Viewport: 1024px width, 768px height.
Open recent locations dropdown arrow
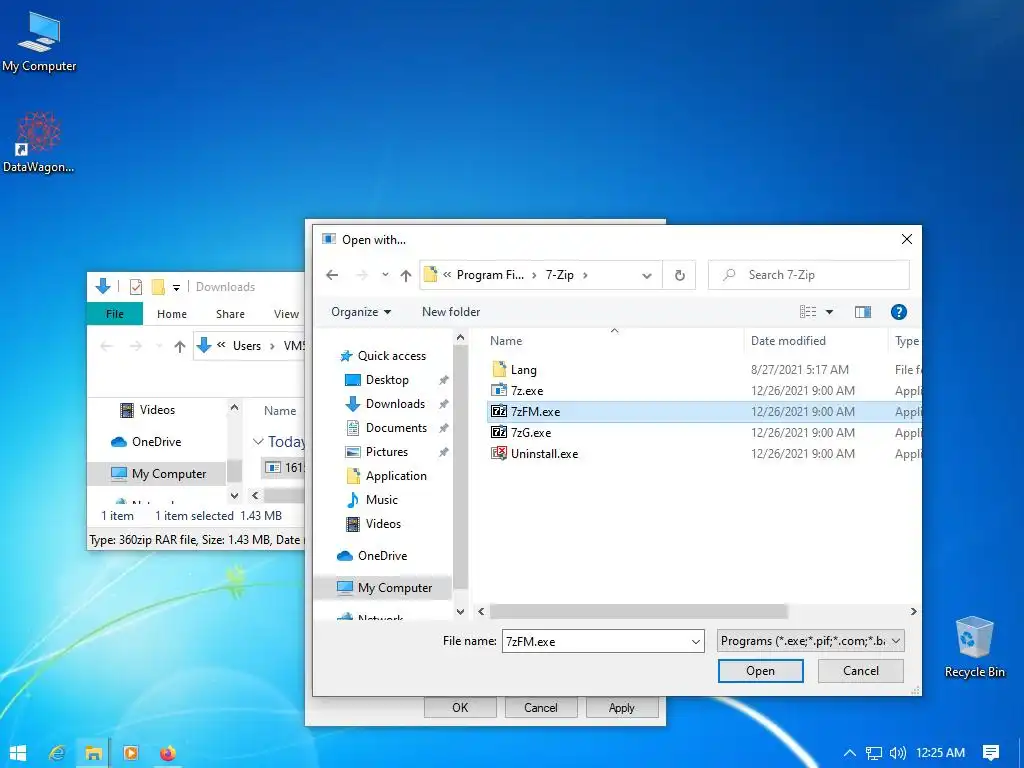click(385, 275)
